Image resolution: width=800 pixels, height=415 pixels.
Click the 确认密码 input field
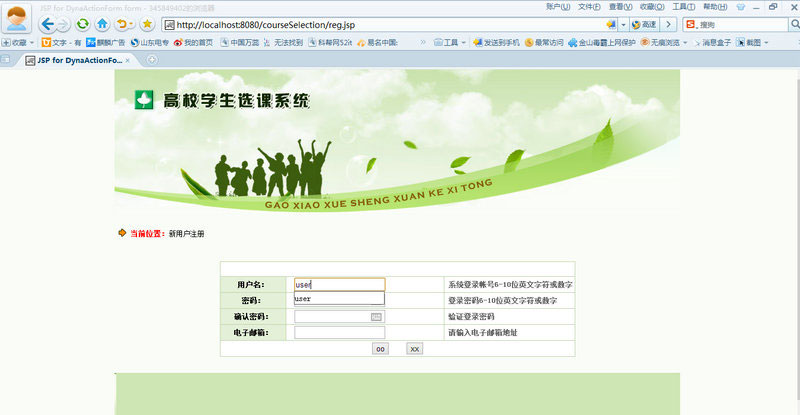tap(339, 316)
